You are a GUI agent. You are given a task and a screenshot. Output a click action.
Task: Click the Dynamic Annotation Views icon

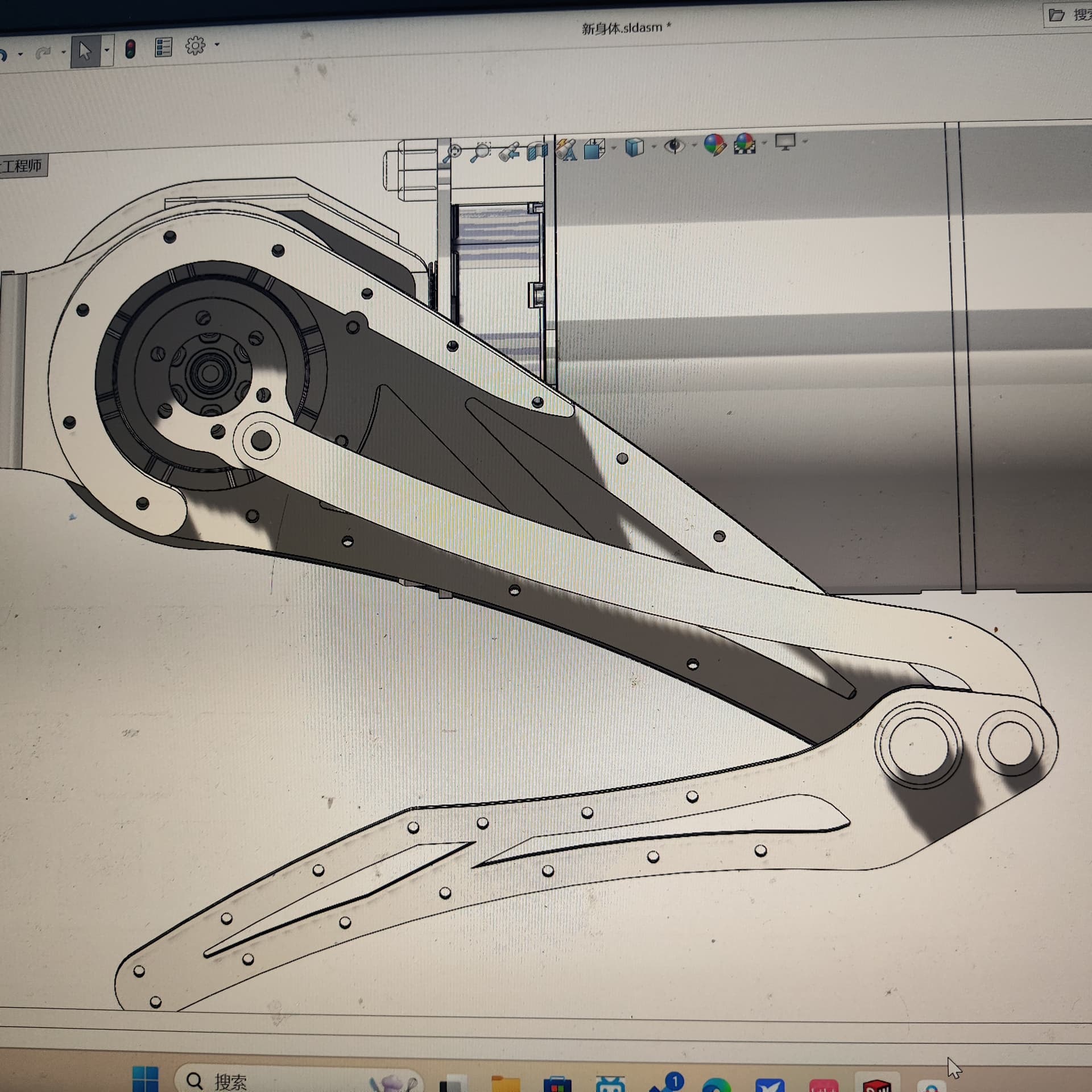[x=566, y=150]
